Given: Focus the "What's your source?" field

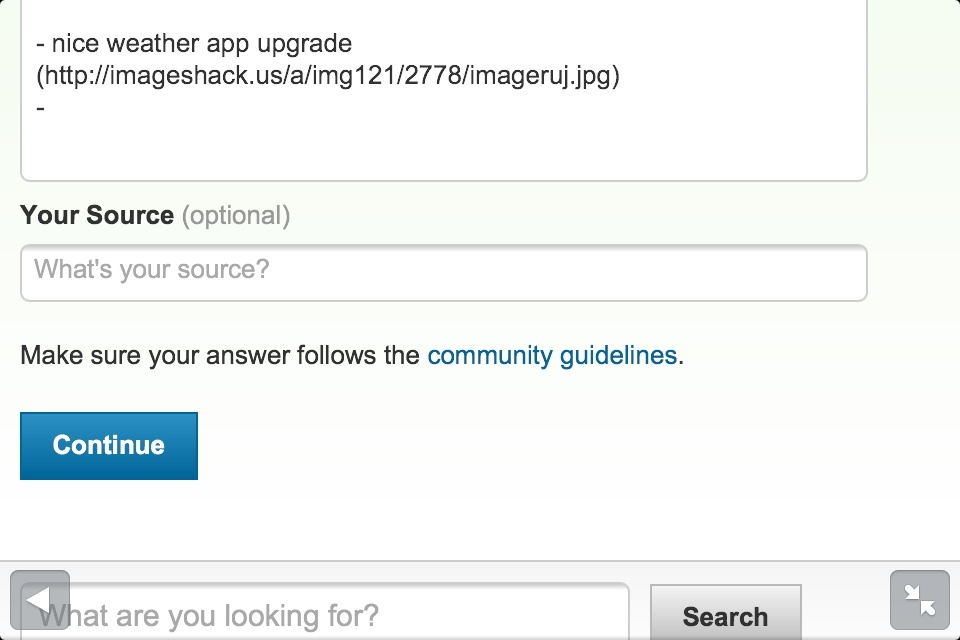Looking at the screenshot, I should 444,273.
